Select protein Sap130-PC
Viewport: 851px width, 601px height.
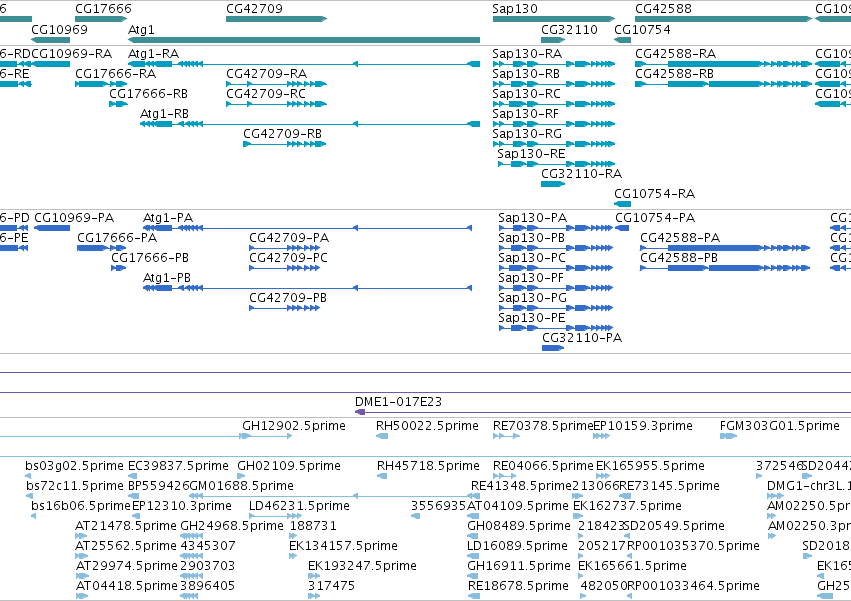pyautogui.click(x=556, y=268)
